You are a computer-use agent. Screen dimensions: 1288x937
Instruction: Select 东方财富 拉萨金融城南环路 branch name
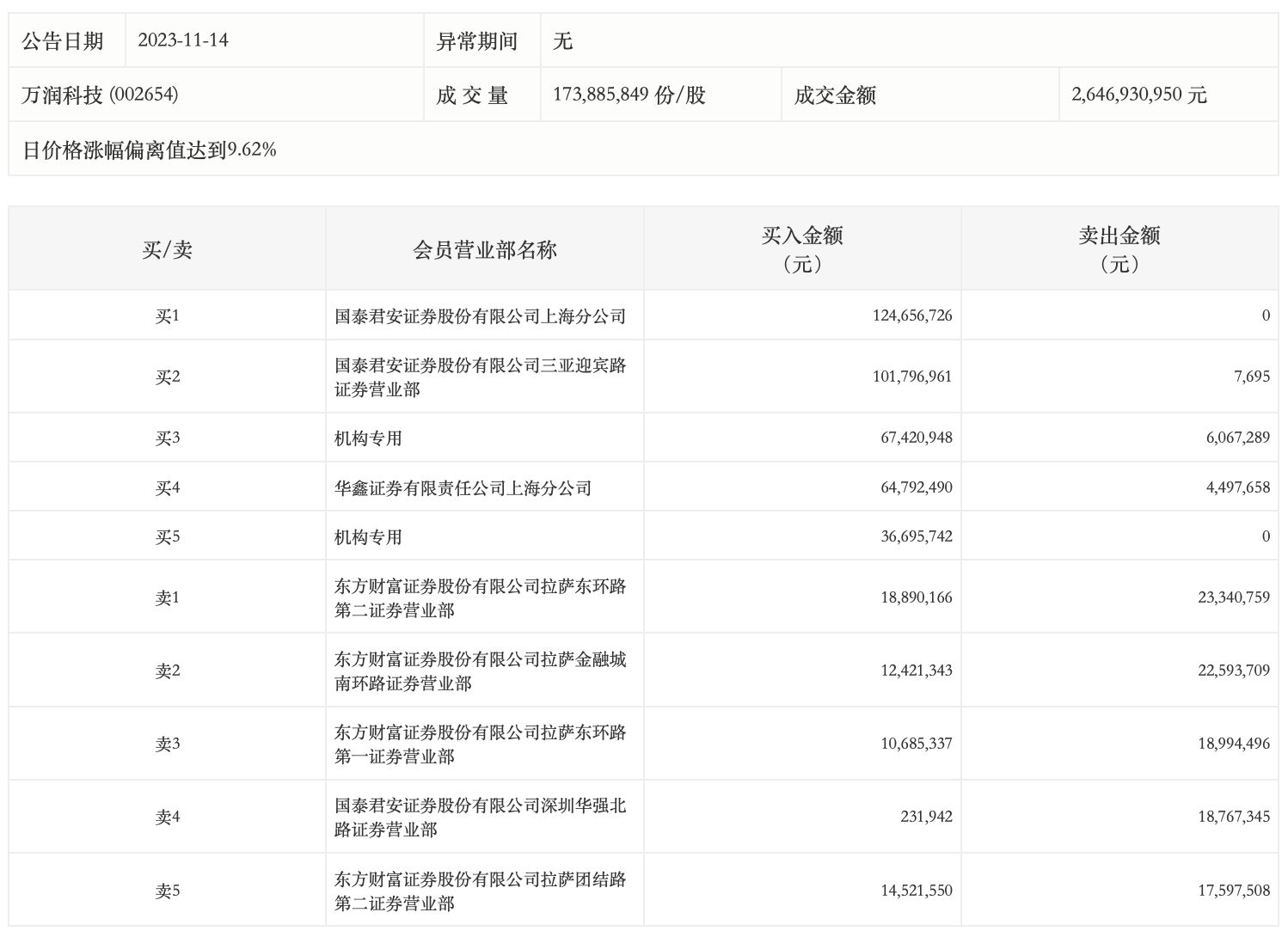pos(480,671)
